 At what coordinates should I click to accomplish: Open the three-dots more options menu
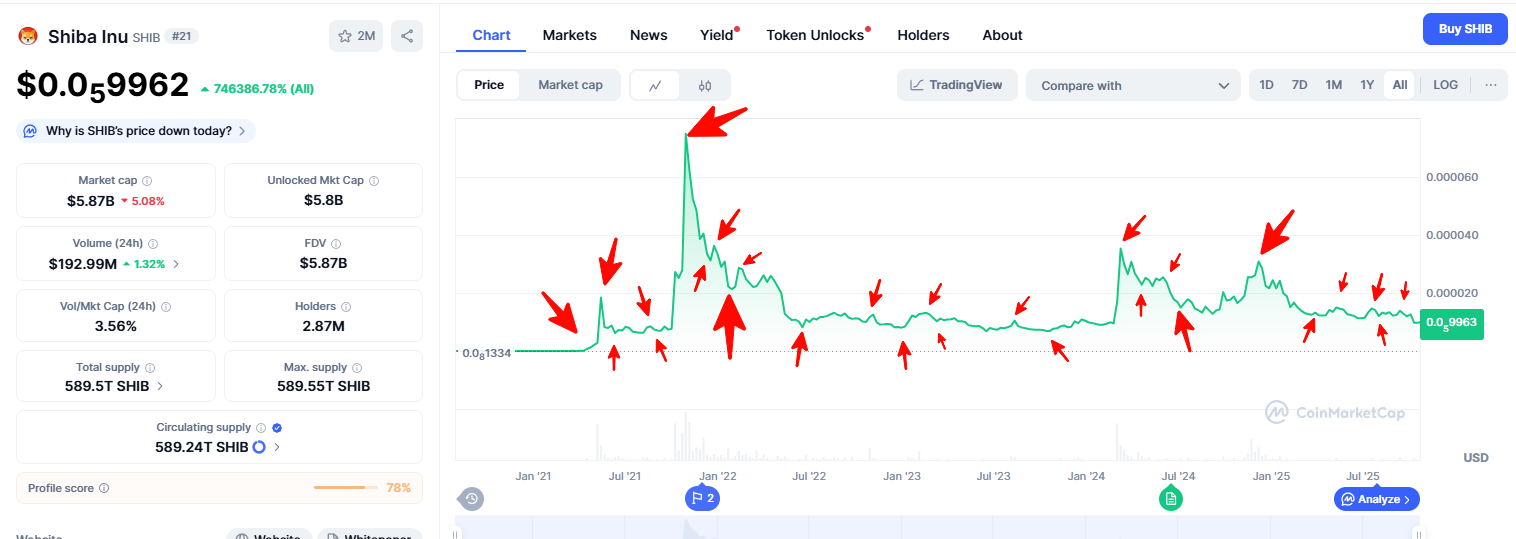1490,85
